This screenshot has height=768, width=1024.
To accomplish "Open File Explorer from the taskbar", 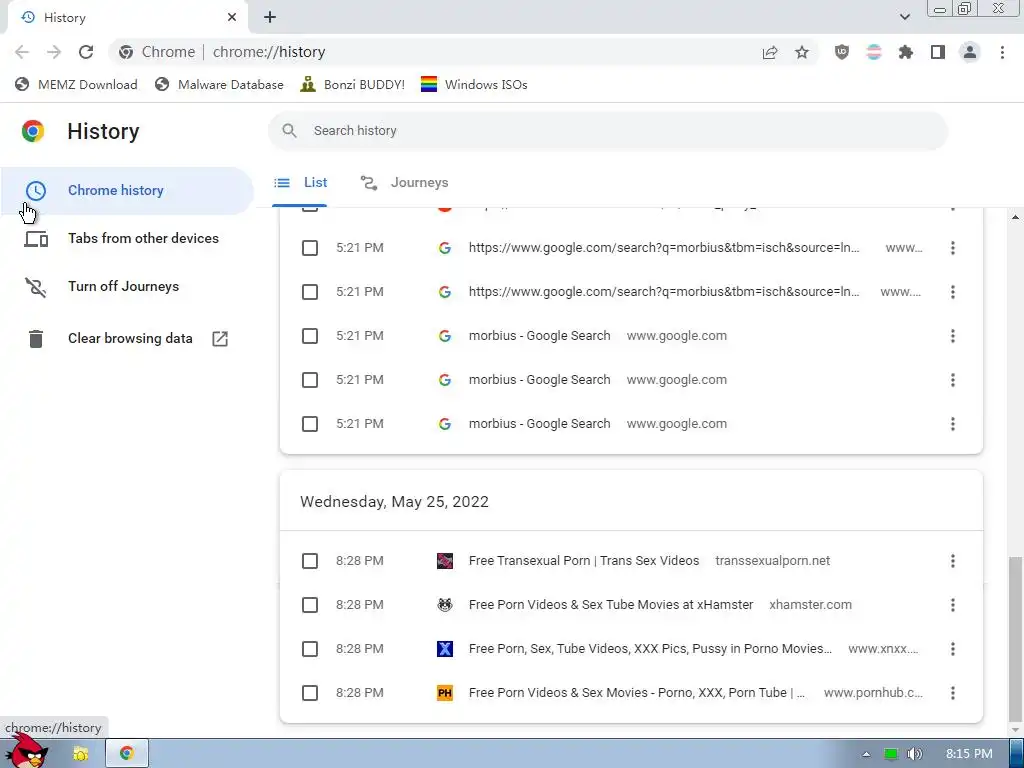I will point(80,754).
